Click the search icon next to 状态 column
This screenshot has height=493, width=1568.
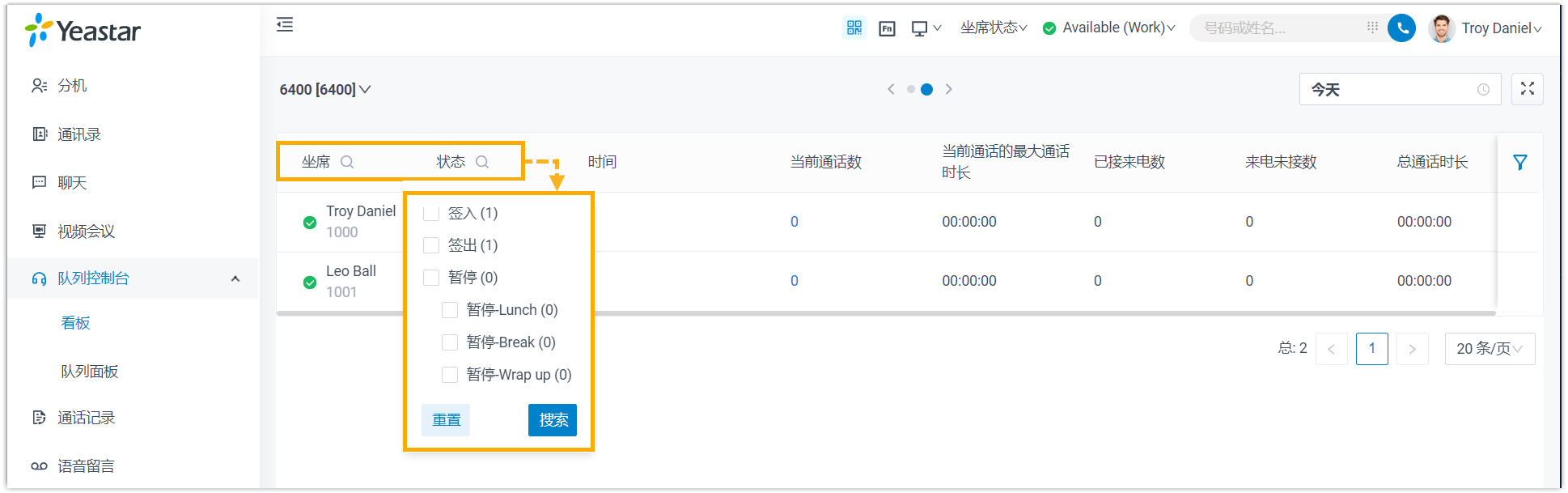(x=482, y=162)
